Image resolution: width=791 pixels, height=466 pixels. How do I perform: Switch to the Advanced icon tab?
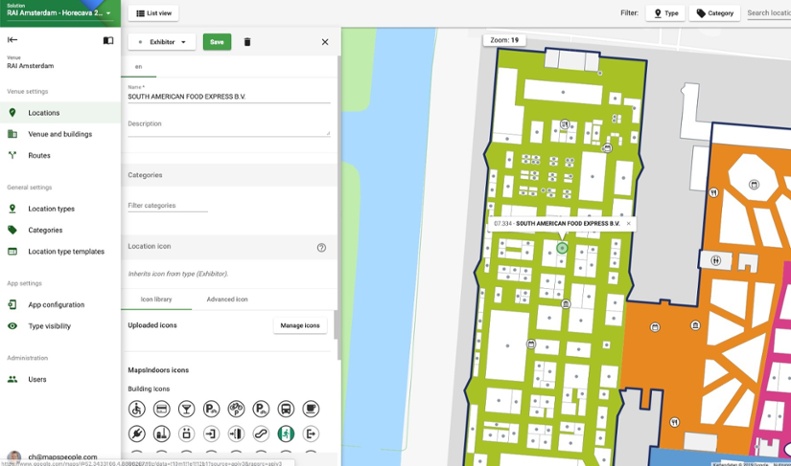(227, 299)
